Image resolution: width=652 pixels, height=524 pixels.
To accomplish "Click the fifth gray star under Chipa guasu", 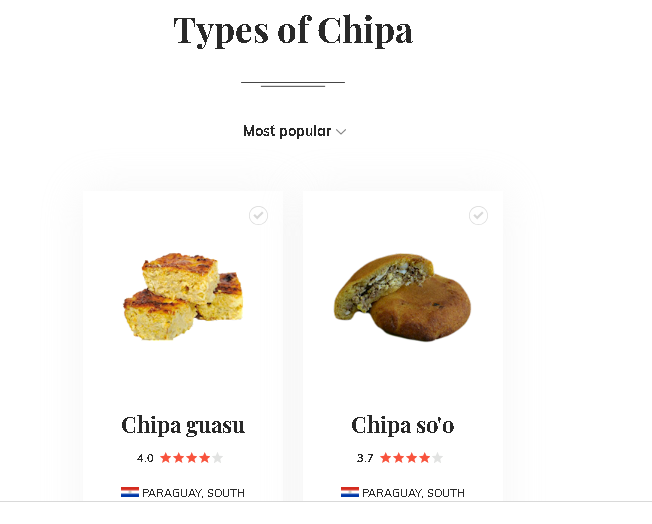I will click(217, 458).
